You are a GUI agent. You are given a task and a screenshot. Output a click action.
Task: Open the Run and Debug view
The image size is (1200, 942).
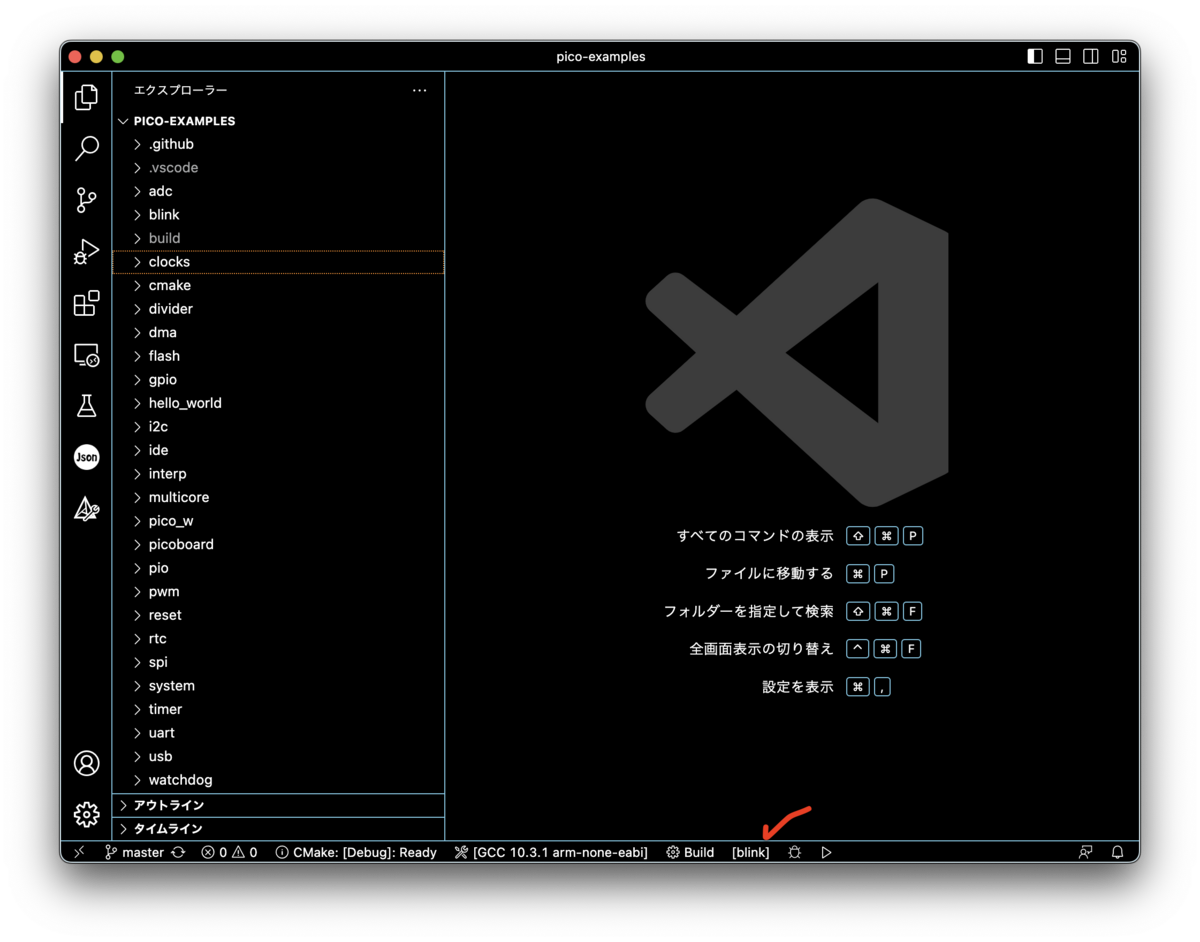click(x=87, y=252)
